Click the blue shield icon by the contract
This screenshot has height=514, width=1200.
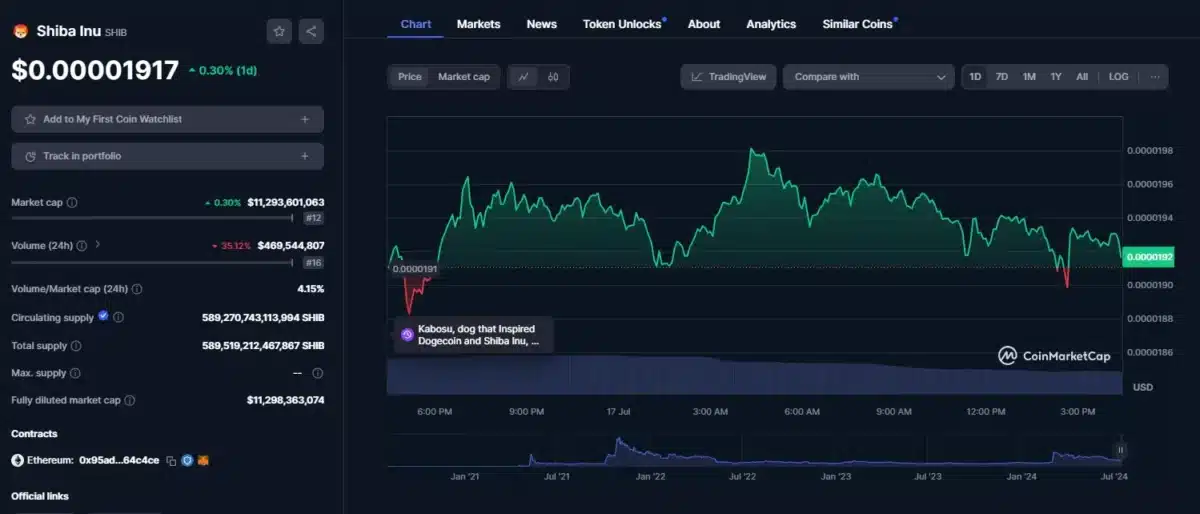[x=187, y=461]
